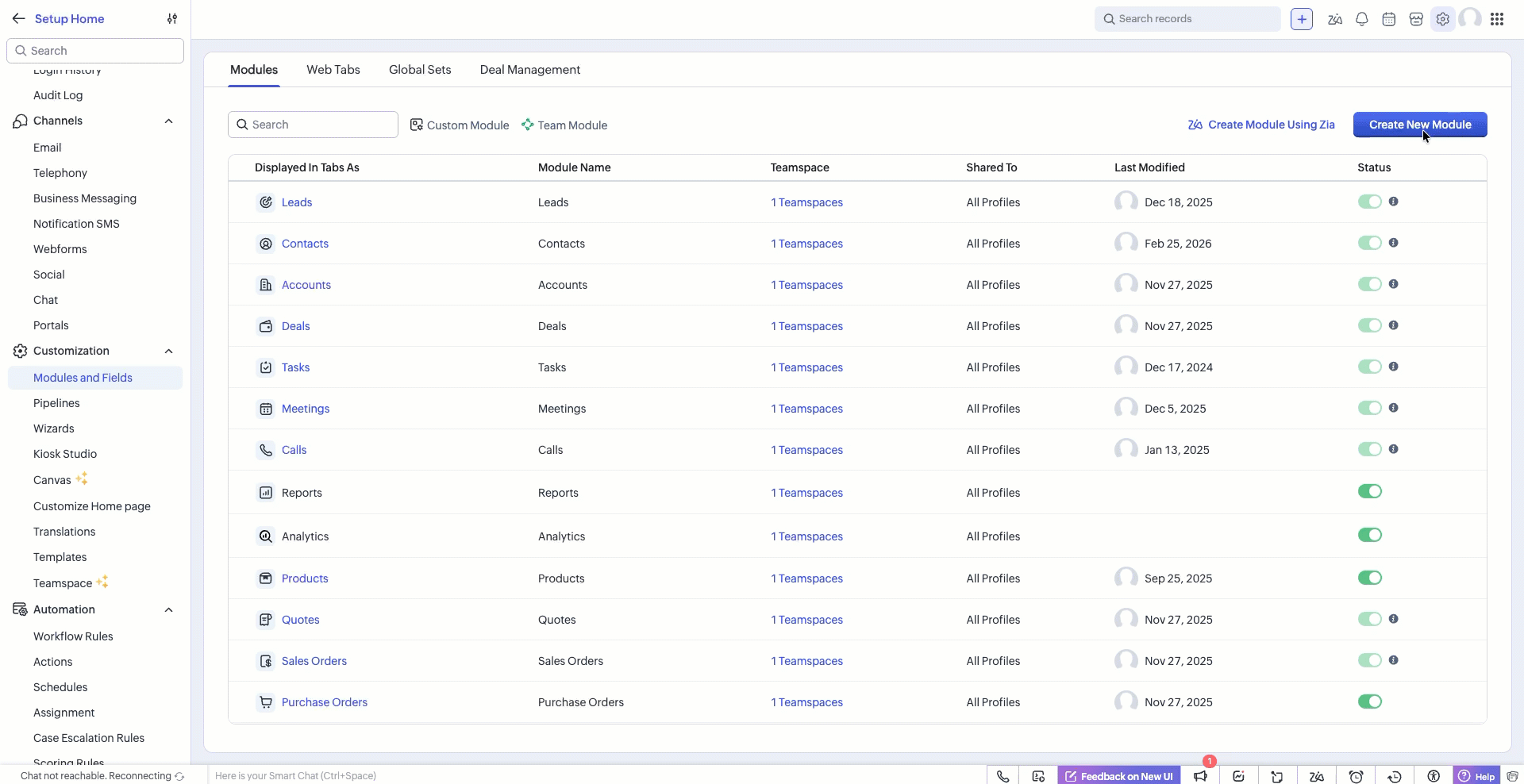Image resolution: width=1524 pixels, height=784 pixels.
Task: Collapse the Channels section
Action: [x=168, y=121]
